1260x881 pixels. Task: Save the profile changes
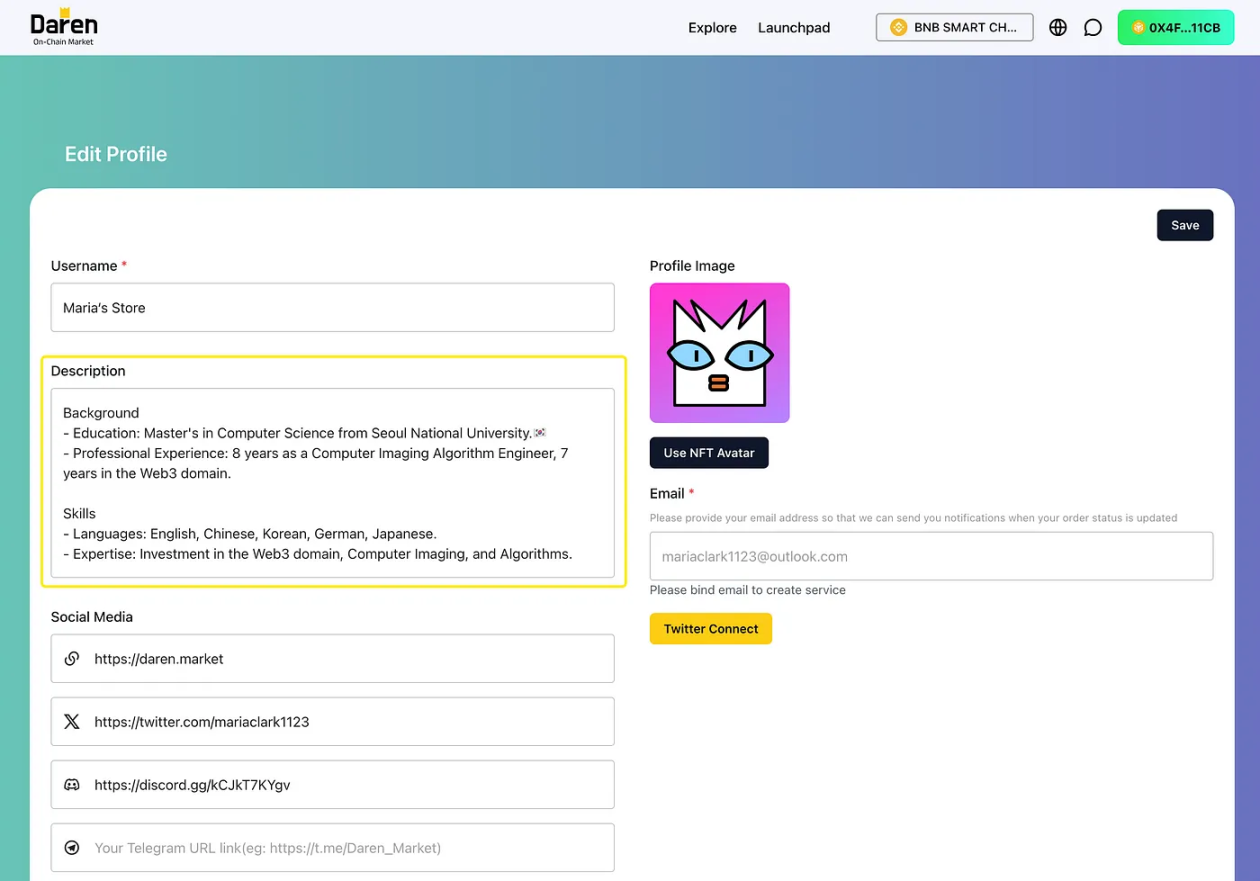tap(1185, 225)
